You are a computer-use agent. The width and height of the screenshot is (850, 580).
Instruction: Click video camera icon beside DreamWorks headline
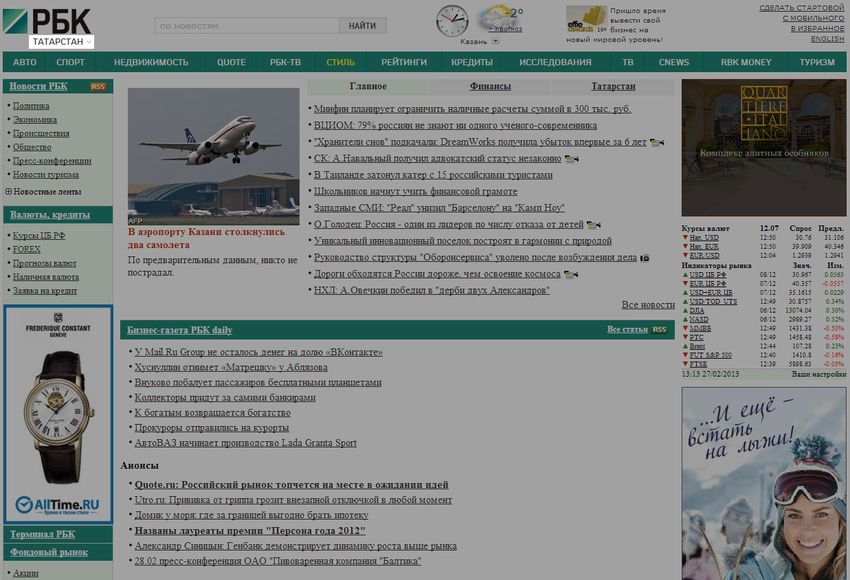tap(656, 142)
